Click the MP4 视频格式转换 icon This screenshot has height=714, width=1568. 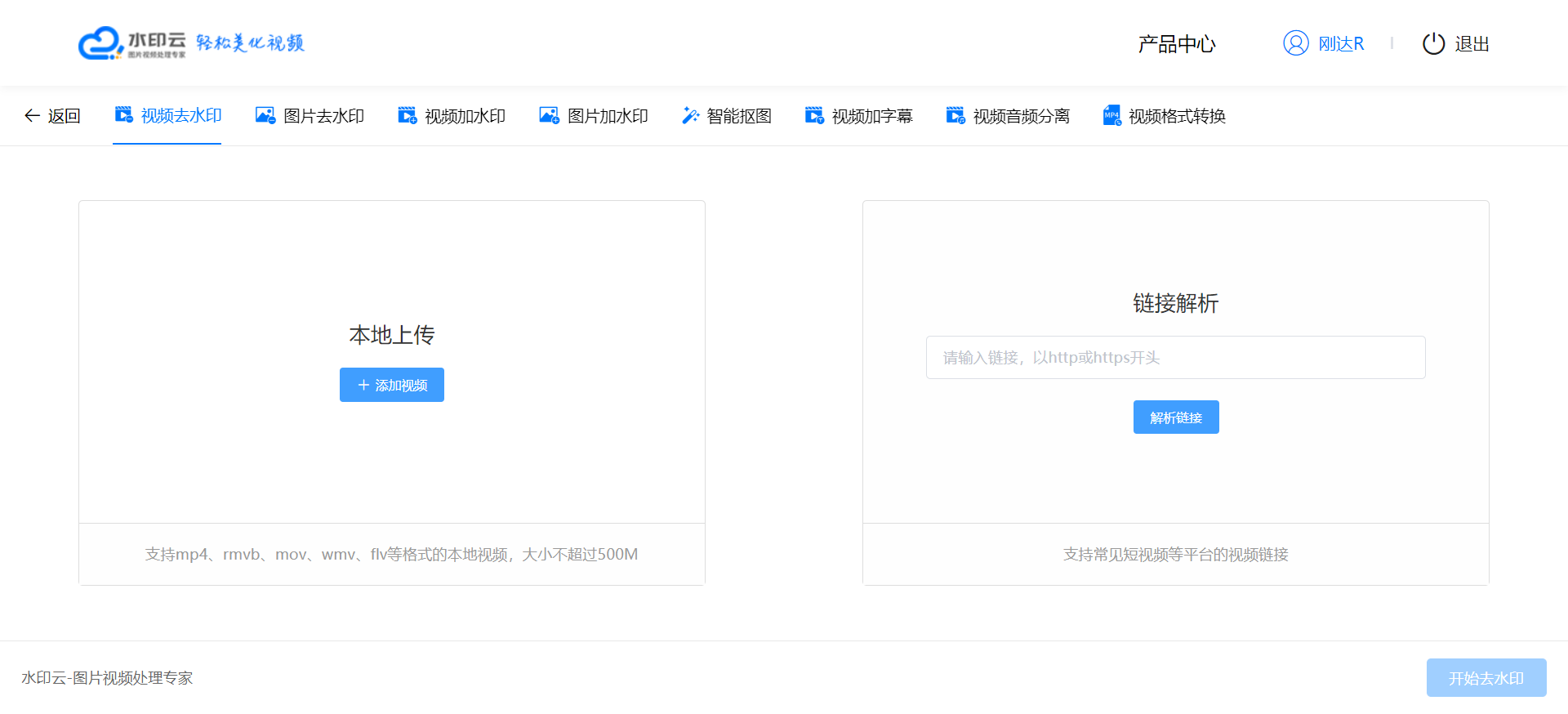pyautogui.click(x=1111, y=115)
